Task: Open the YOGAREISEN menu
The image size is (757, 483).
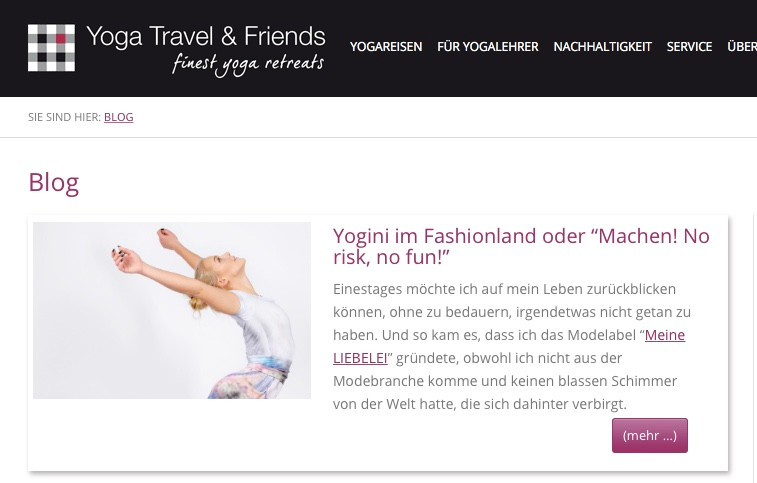Action: click(386, 47)
